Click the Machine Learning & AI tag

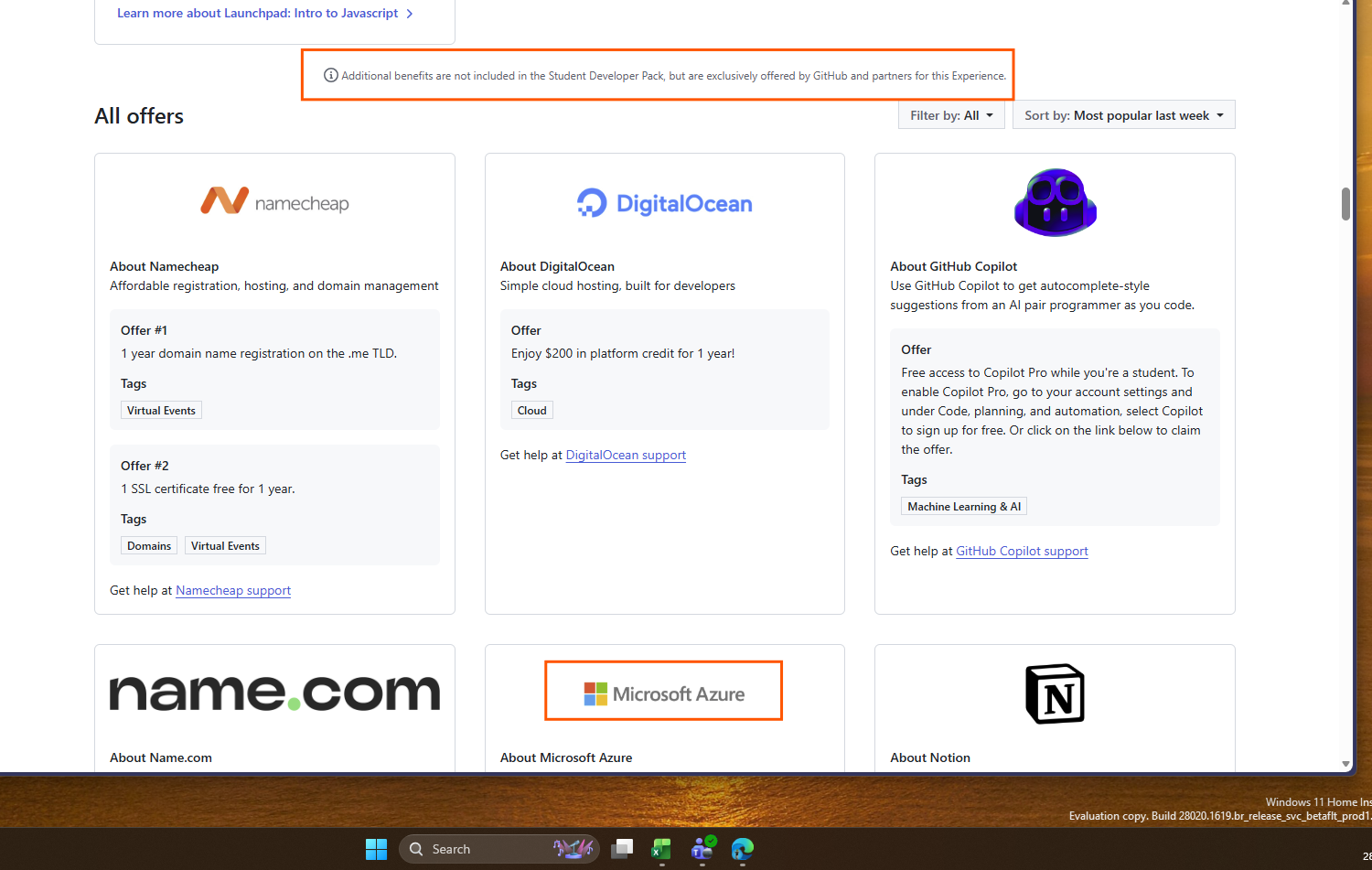tap(964, 507)
